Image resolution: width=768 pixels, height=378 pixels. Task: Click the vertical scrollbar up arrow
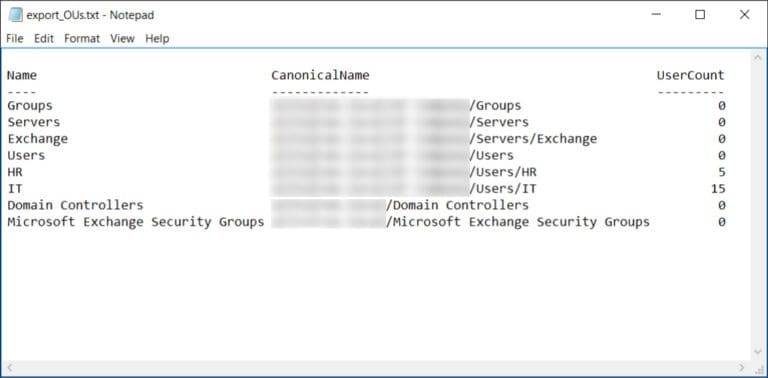click(757, 58)
